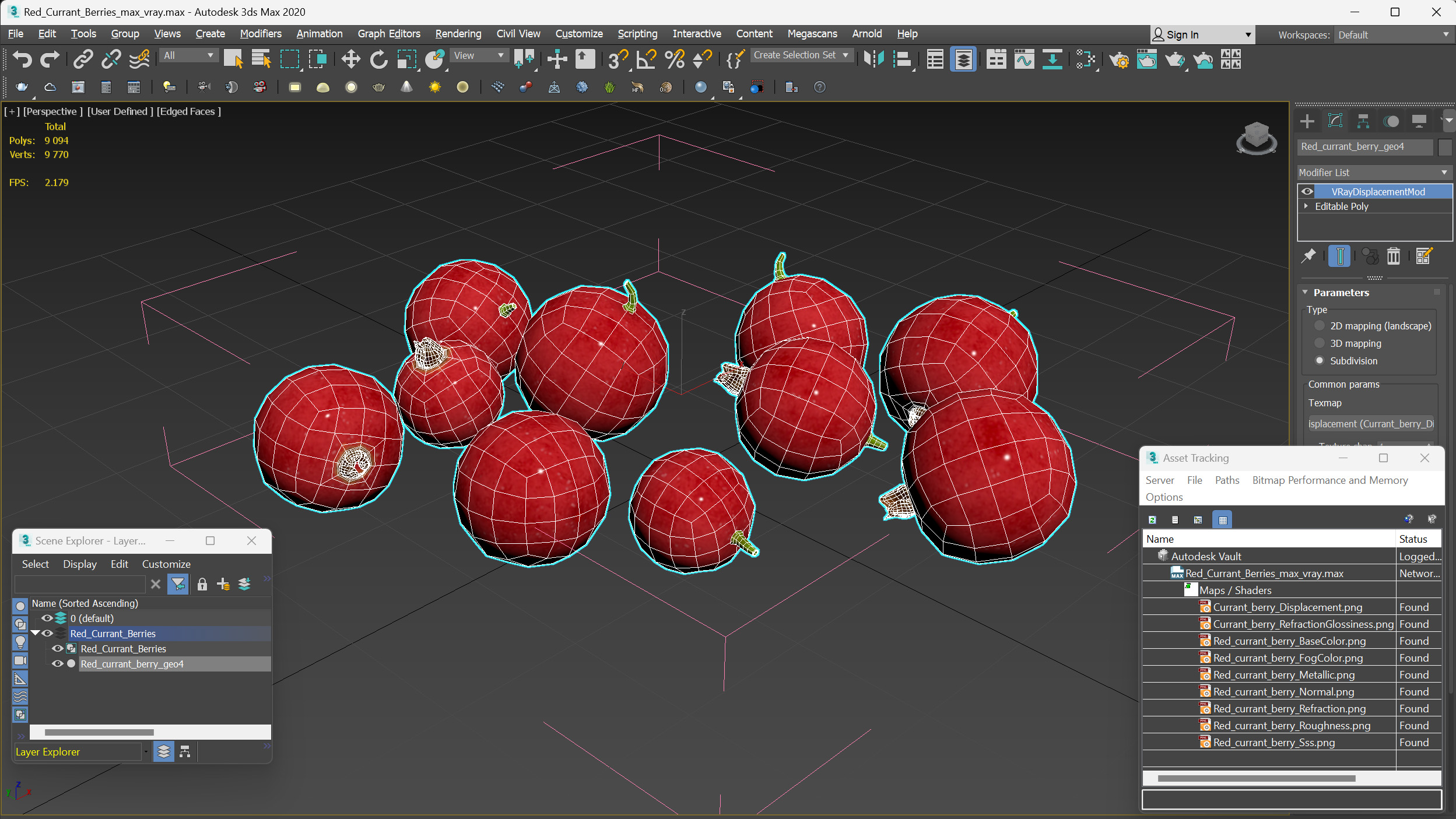Open the Paths menu in Asset Tracking
1456x819 pixels.
point(1227,480)
